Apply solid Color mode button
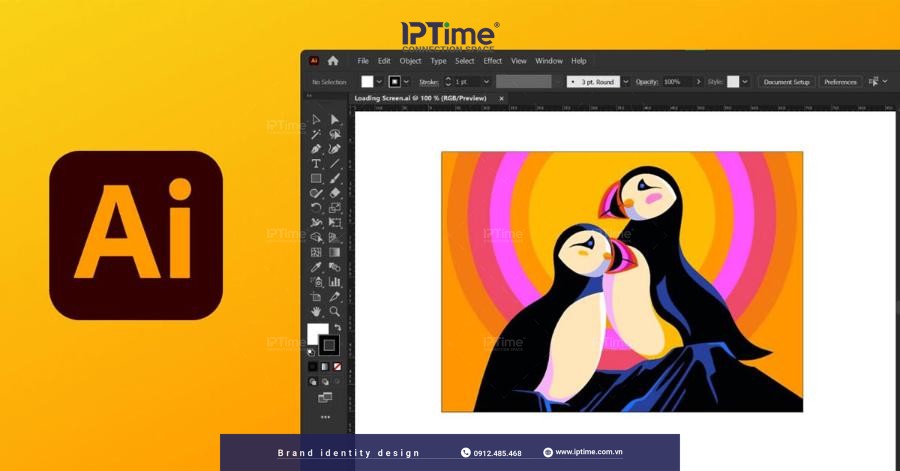The width and height of the screenshot is (900, 471). 313,367
